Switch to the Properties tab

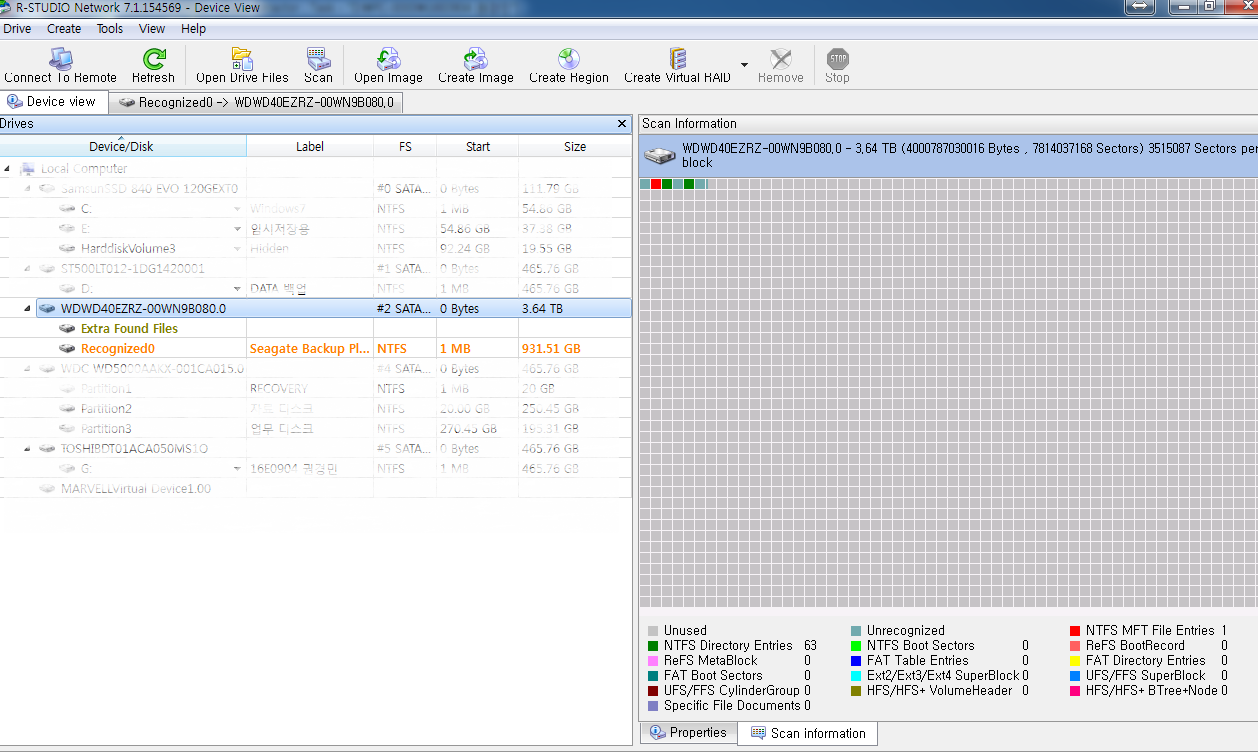[x=688, y=733]
